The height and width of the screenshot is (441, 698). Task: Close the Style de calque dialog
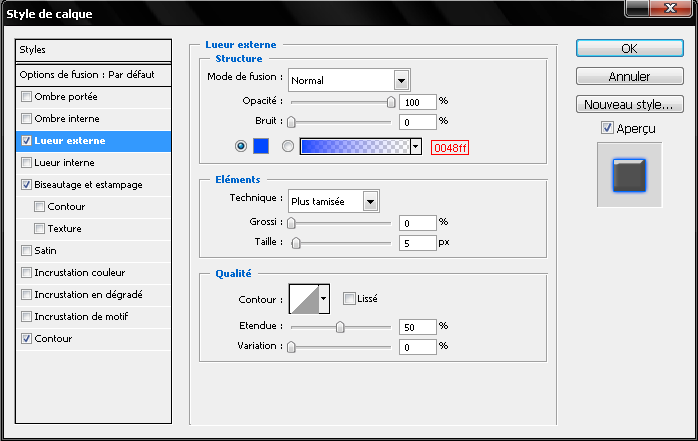point(670,8)
